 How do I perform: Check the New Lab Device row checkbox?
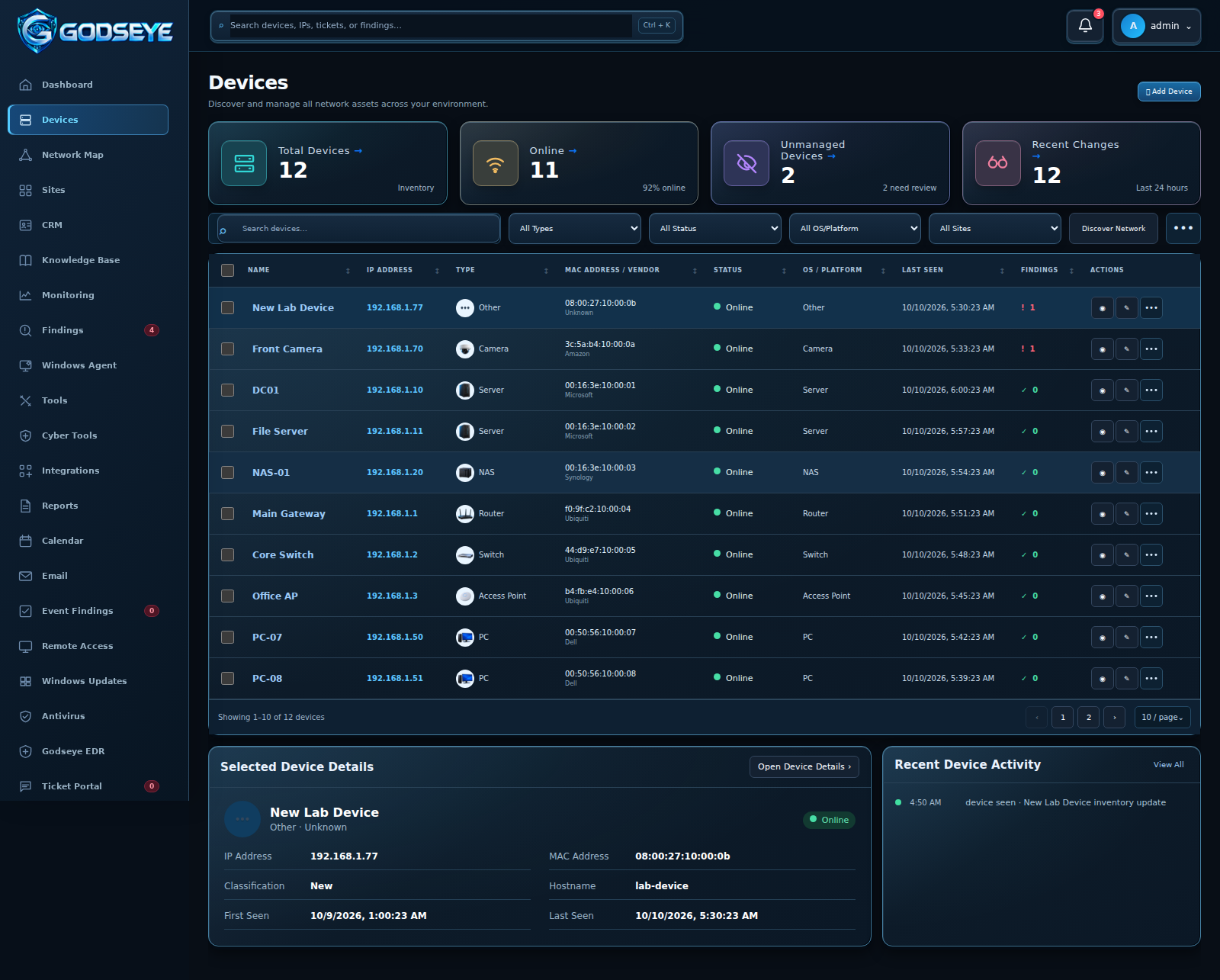point(227,308)
